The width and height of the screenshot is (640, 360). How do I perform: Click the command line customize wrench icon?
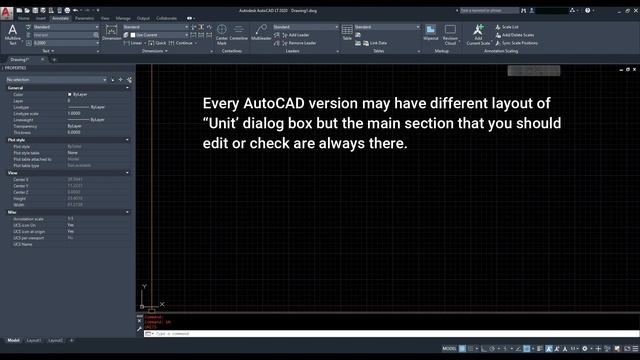coord(139,329)
